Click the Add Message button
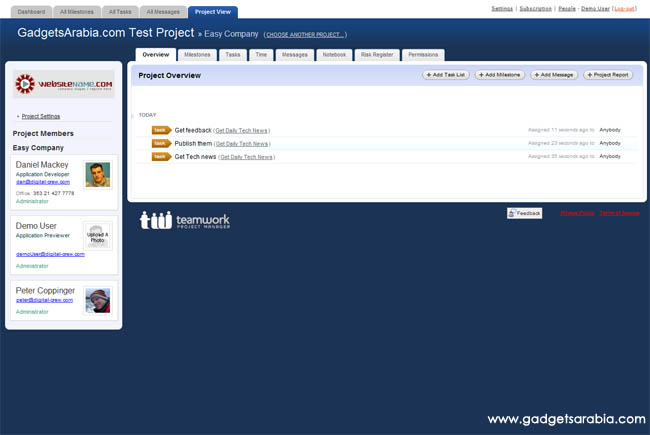The image size is (650, 435). click(554, 75)
